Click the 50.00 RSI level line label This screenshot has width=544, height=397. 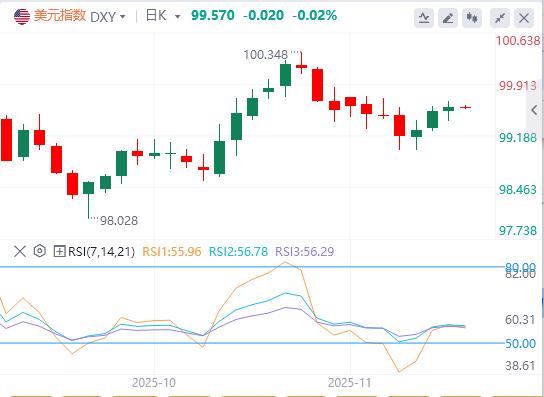click(520, 344)
